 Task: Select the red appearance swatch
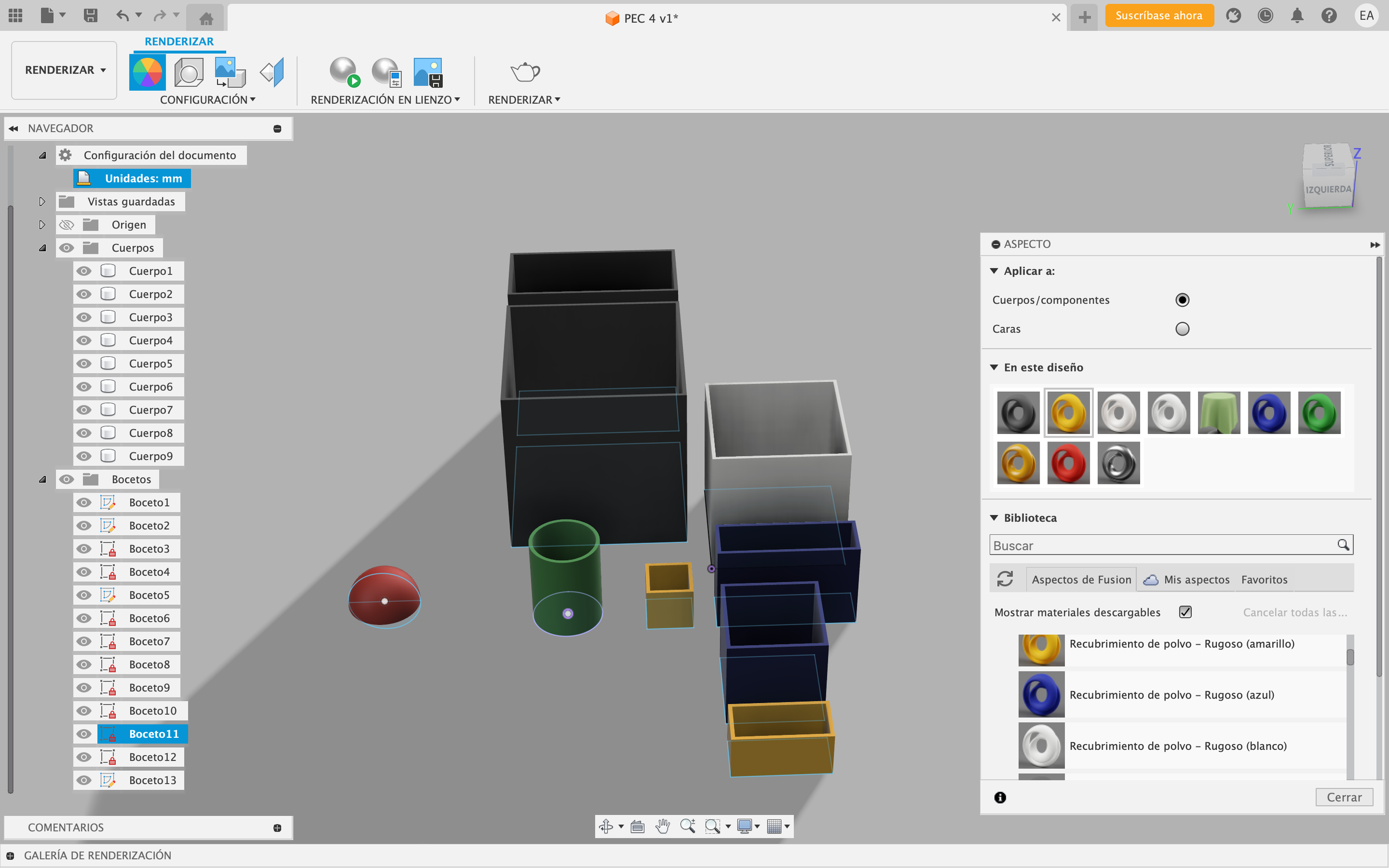[x=1068, y=463]
